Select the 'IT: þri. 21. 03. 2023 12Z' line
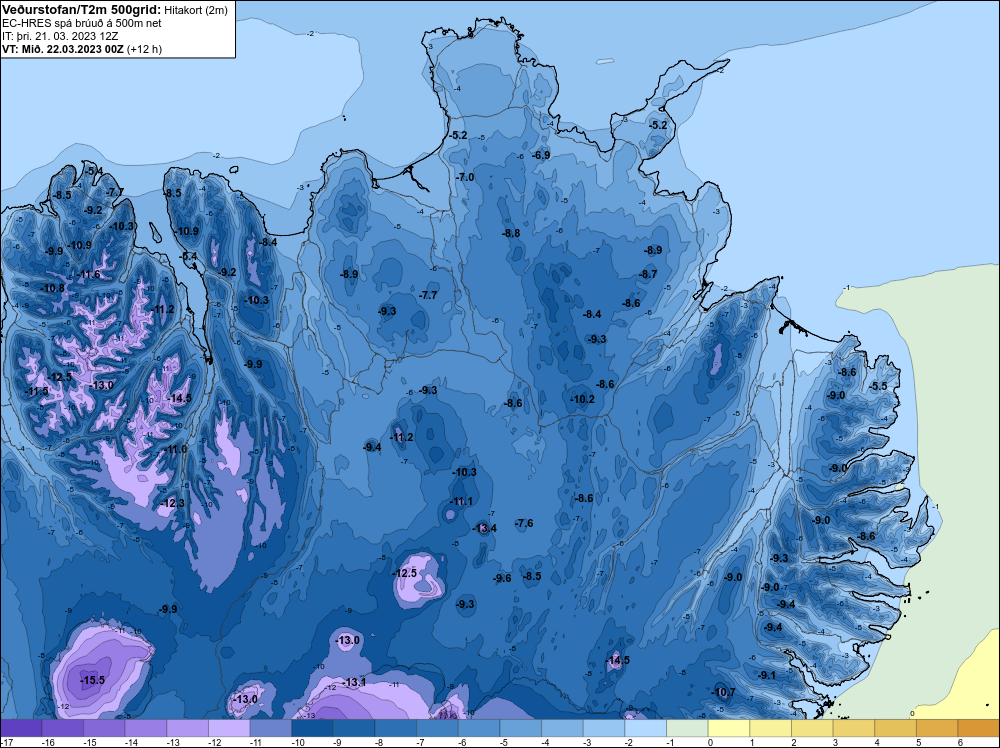 pyautogui.click(x=60, y=36)
